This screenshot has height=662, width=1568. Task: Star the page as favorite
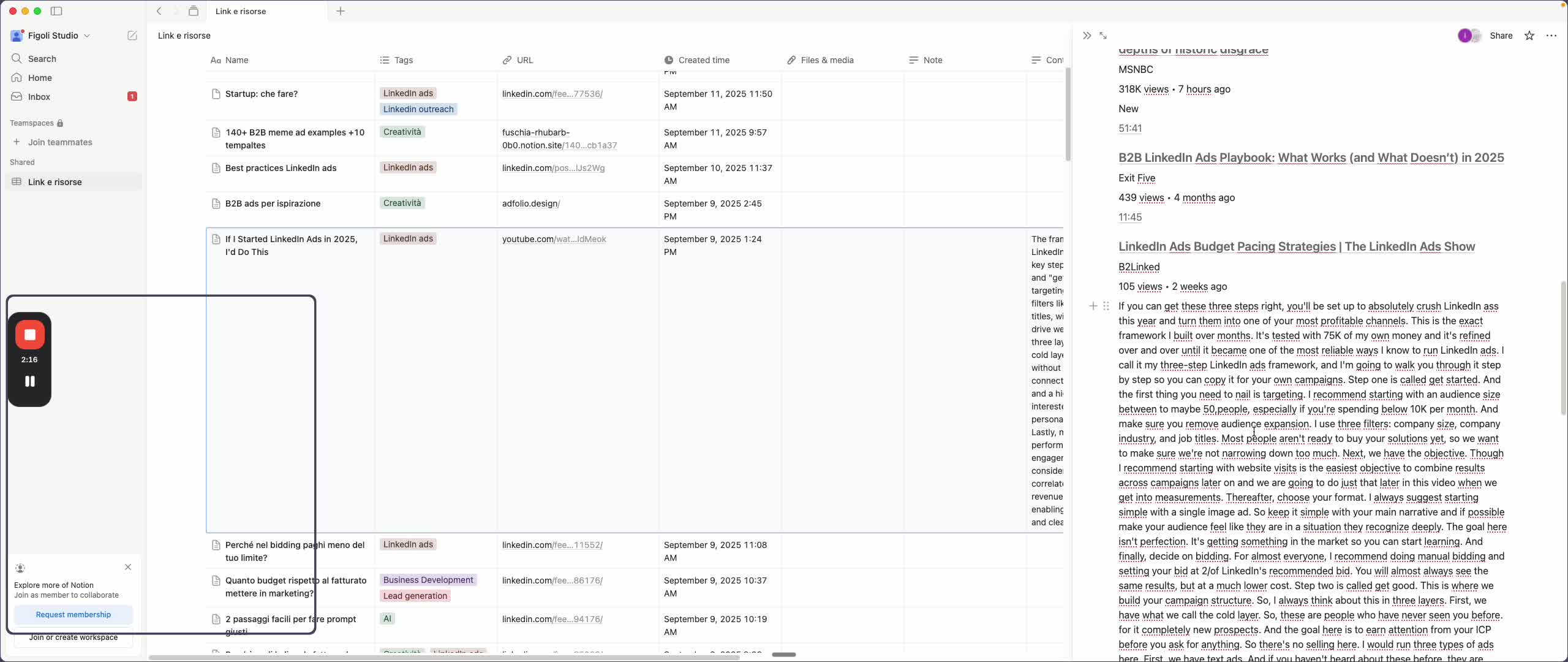1529,36
